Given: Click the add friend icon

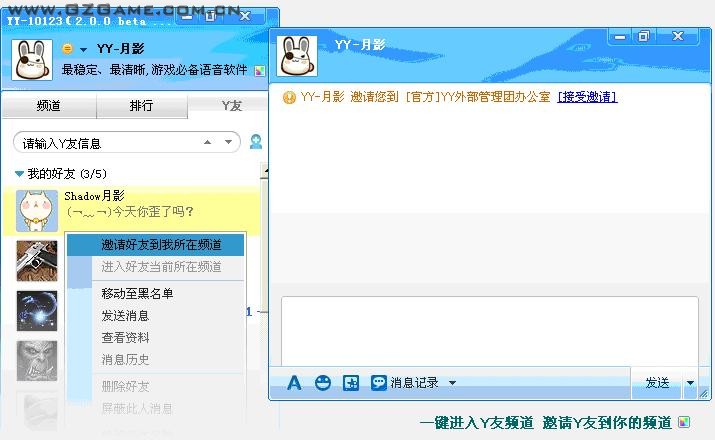Looking at the screenshot, I should [x=256, y=142].
